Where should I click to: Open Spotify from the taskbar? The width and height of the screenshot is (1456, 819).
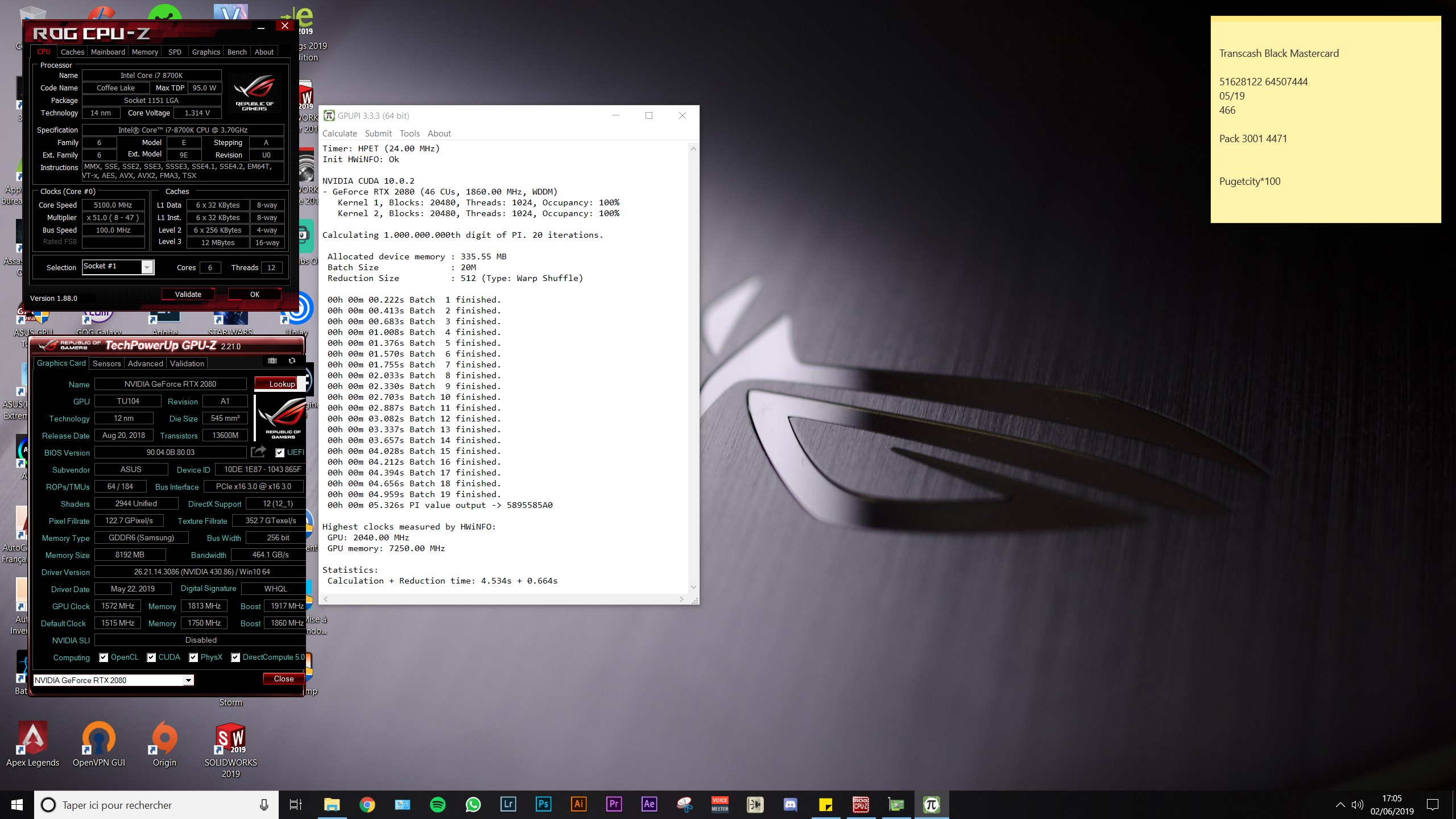tap(437, 804)
